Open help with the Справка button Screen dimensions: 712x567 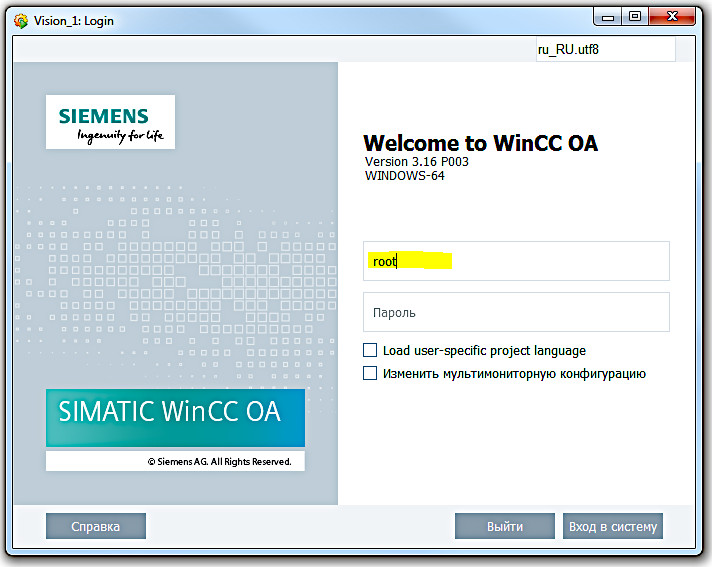tap(96, 526)
